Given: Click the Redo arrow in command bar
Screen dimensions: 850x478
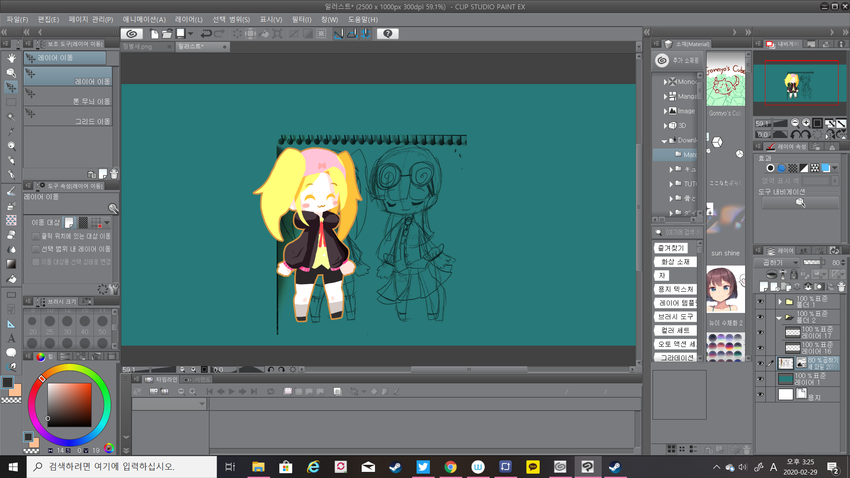Looking at the screenshot, I should pos(220,34).
